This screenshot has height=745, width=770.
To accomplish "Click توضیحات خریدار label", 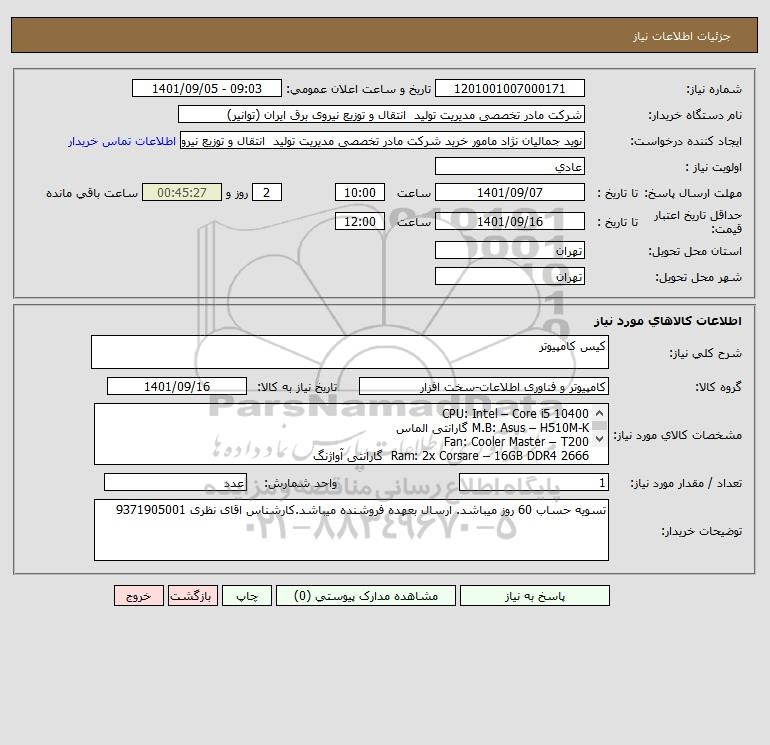I will click(702, 531).
